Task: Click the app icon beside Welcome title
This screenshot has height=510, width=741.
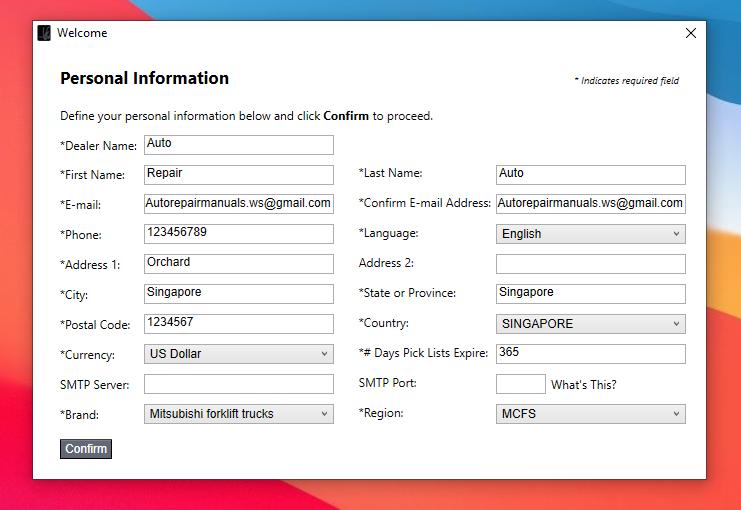Action: coord(44,33)
